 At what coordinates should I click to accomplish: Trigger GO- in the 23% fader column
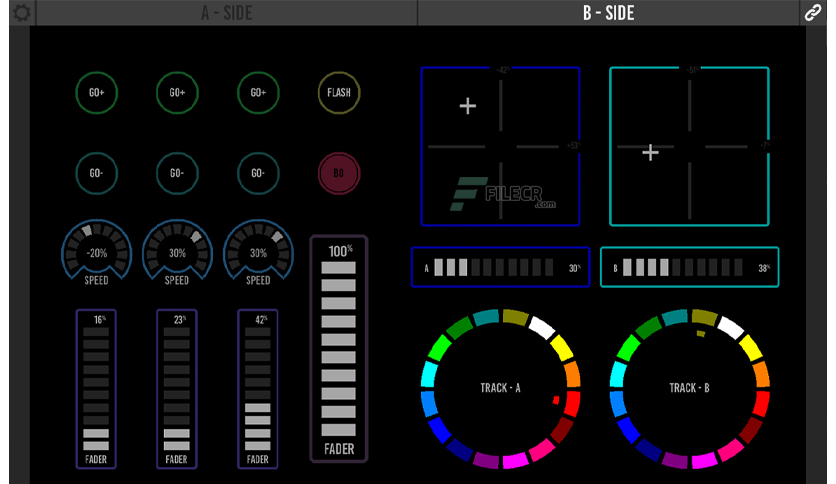[x=178, y=173]
